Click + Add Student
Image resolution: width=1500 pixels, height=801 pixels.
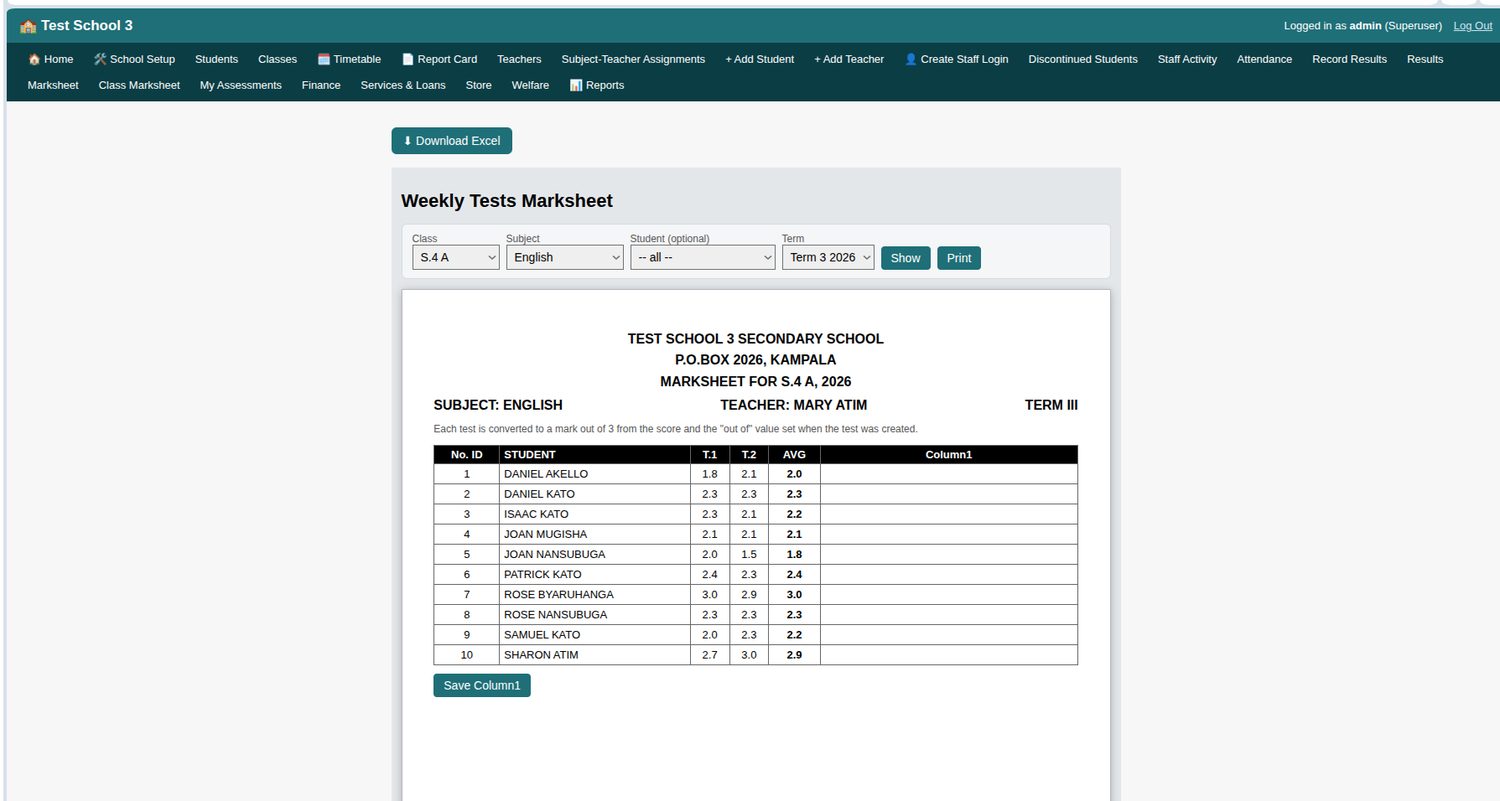coord(759,59)
